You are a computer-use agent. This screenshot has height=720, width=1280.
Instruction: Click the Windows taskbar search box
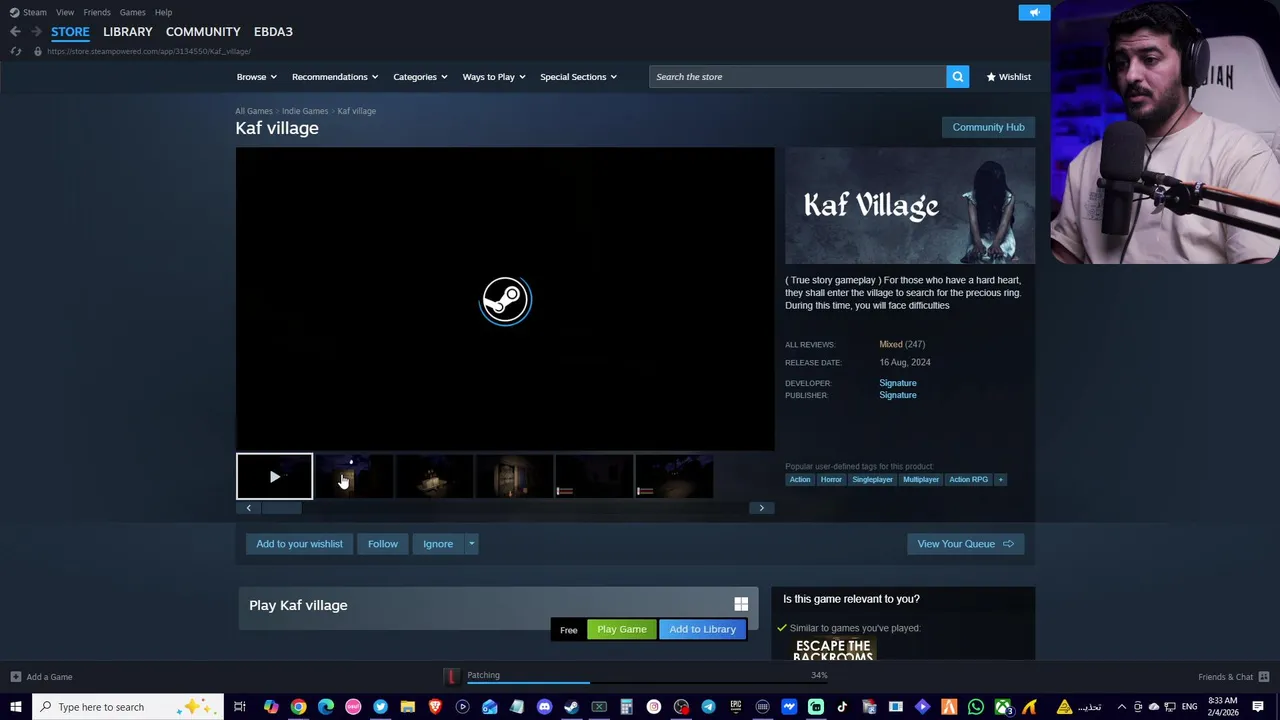pyautogui.click(x=128, y=707)
